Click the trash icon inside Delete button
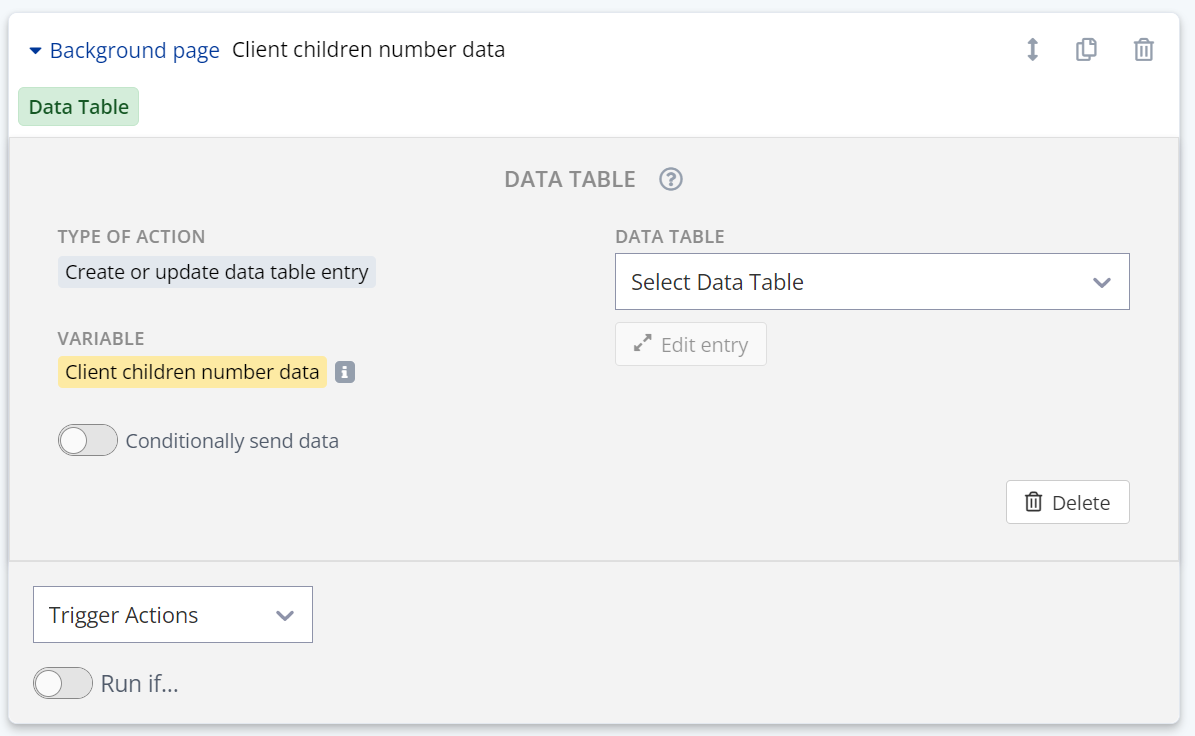 click(x=1033, y=502)
